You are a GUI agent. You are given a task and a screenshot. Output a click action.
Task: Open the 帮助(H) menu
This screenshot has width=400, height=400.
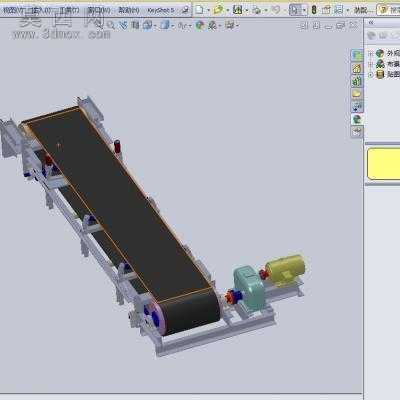click(x=129, y=10)
